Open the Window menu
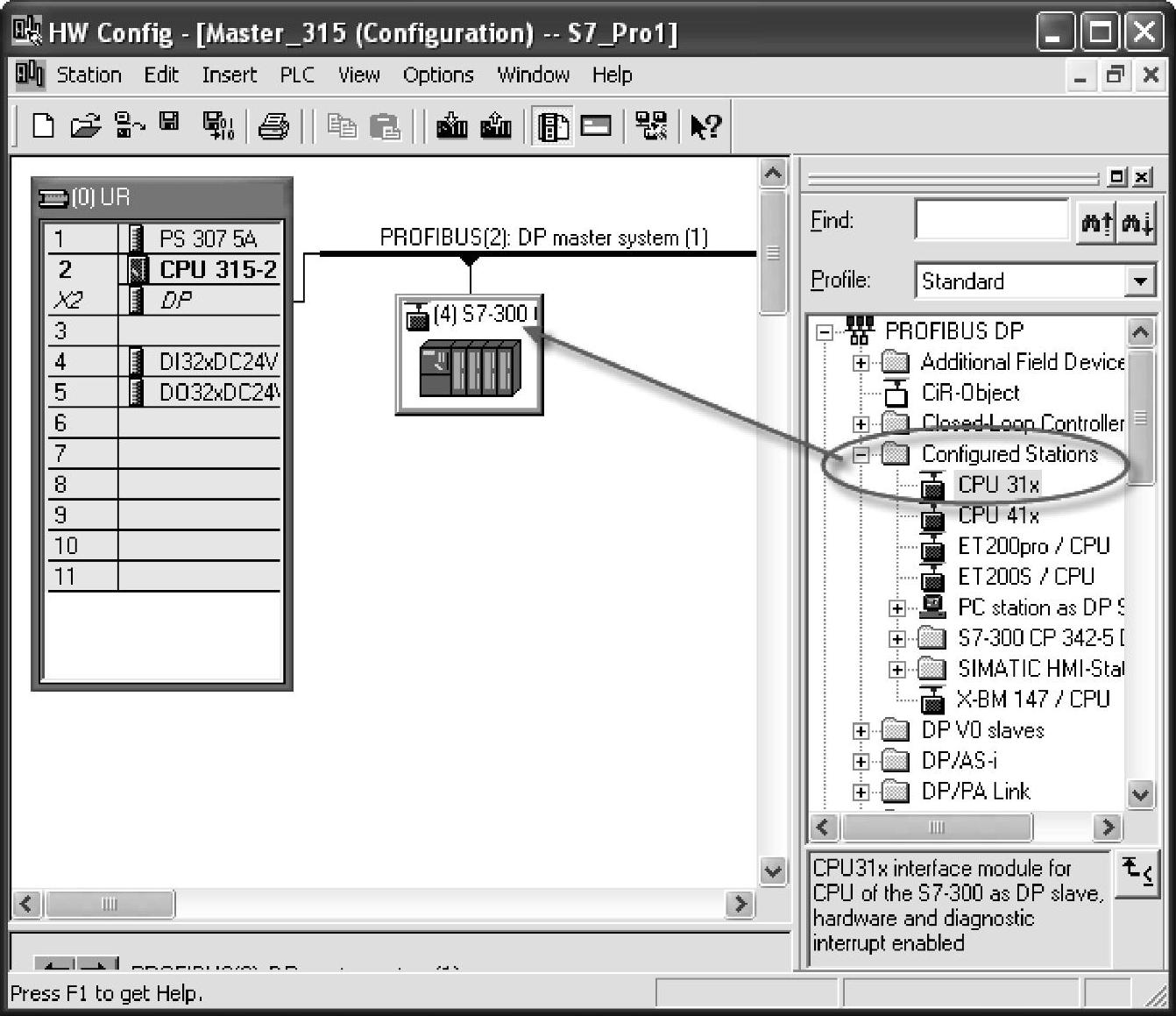The width and height of the screenshot is (1176, 1016). (534, 75)
